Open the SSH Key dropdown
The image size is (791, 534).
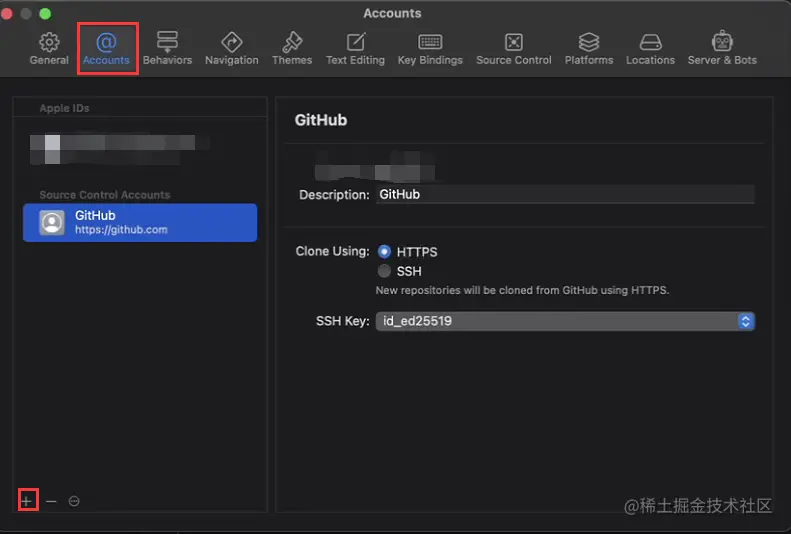point(565,321)
